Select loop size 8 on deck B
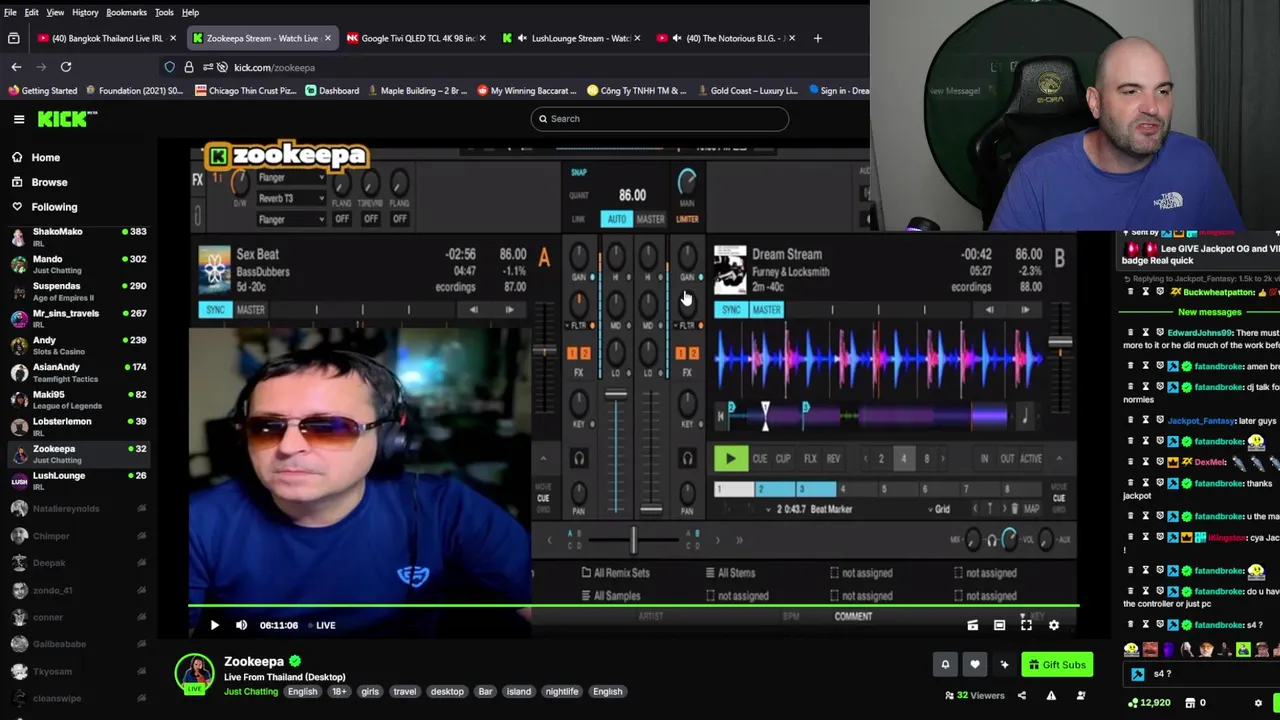The width and height of the screenshot is (1280, 720). pyautogui.click(x=926, y=459)
